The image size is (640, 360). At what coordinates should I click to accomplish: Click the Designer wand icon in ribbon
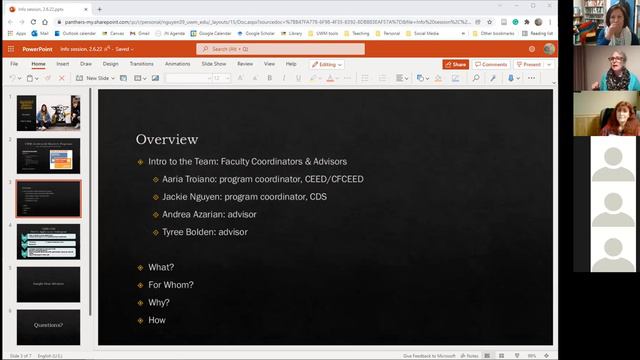(493, 78)
